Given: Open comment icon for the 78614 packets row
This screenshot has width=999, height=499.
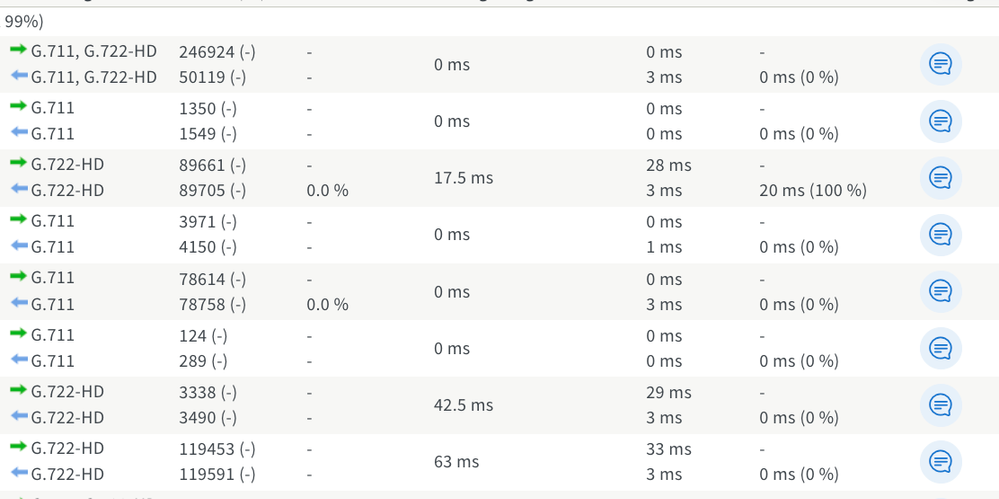Looking at the screenshot, I should [940, 291].
